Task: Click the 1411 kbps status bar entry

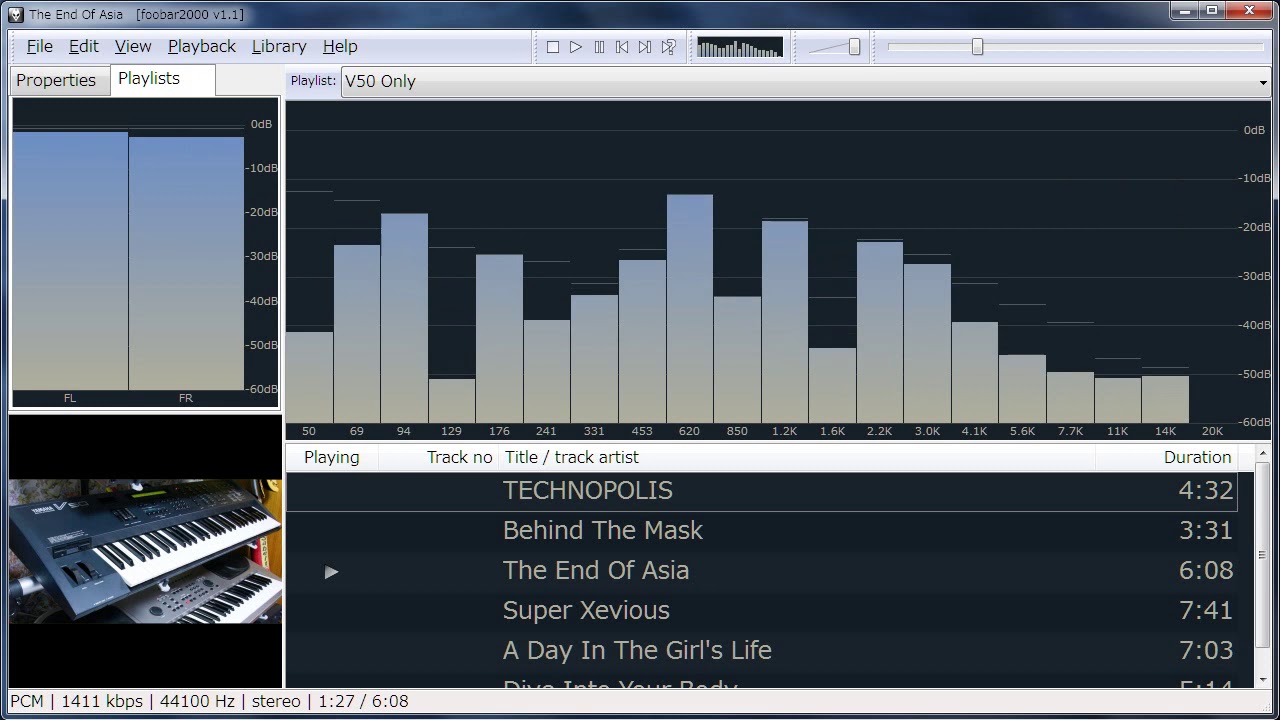Action: [x=102, y=701]
